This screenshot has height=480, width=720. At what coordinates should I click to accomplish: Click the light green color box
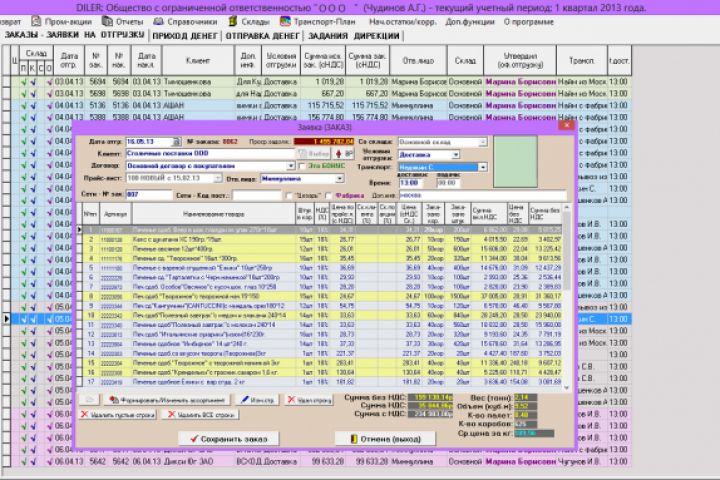(x=515, y=162)
